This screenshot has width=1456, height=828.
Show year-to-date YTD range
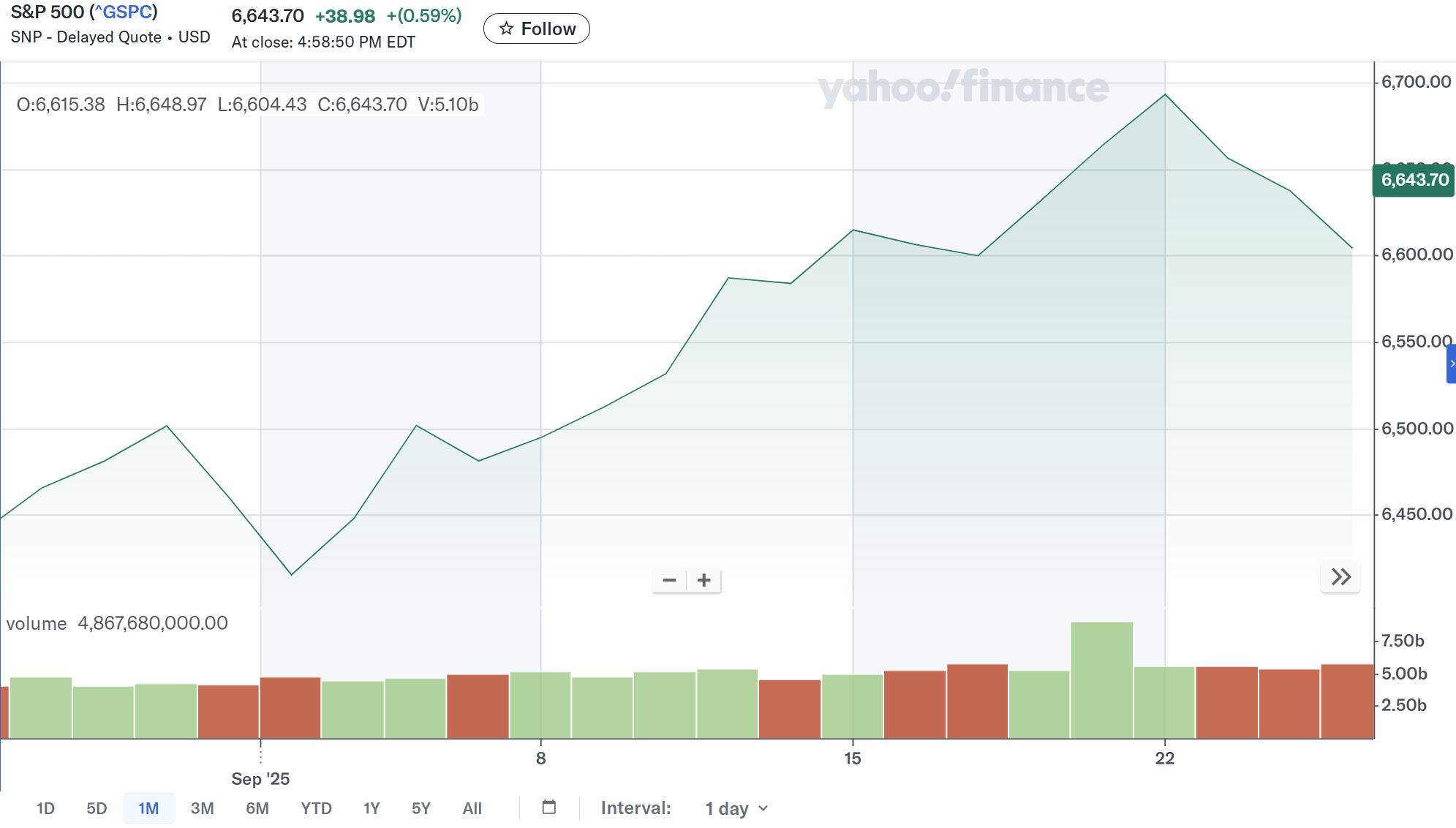tap(316, 808)
